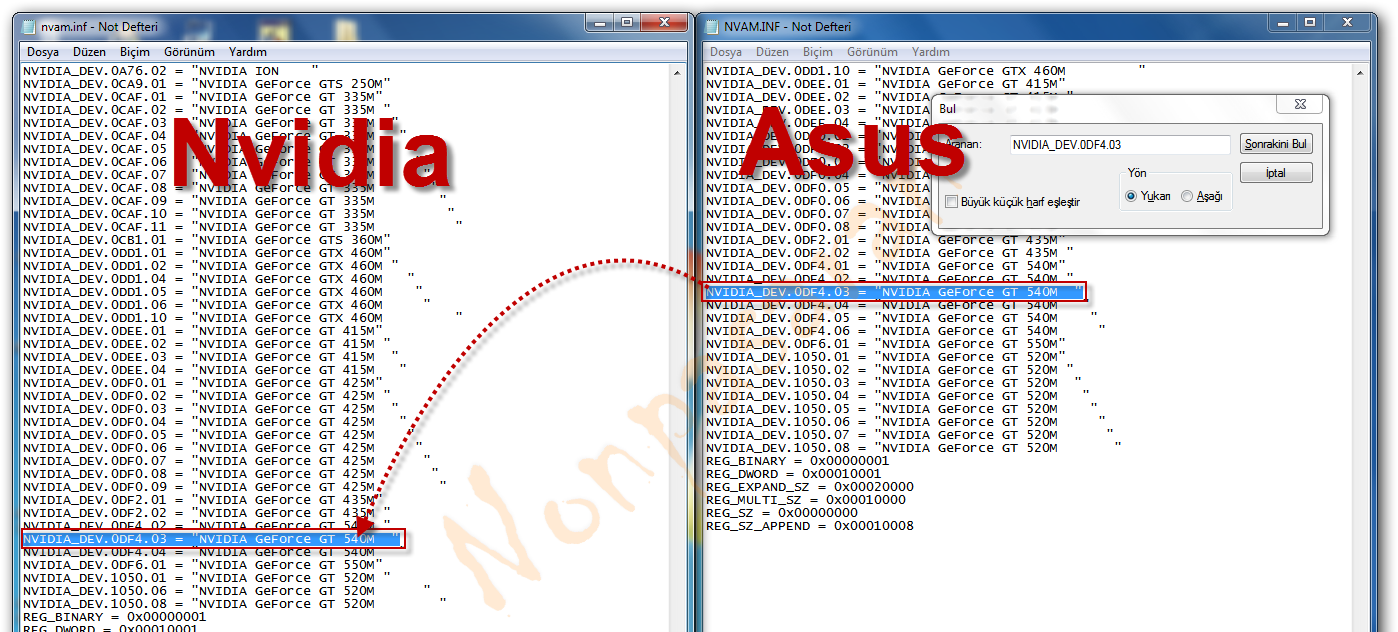Click NVIDIA_DEV.0DF6.01 line in right window

[885, 344]
